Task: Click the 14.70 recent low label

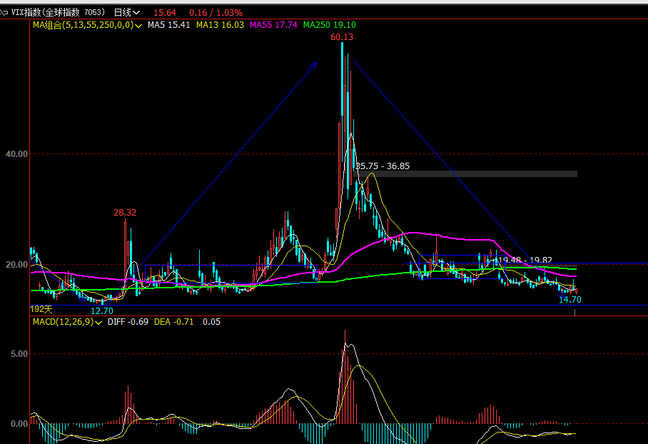Action: coord(570,300)
